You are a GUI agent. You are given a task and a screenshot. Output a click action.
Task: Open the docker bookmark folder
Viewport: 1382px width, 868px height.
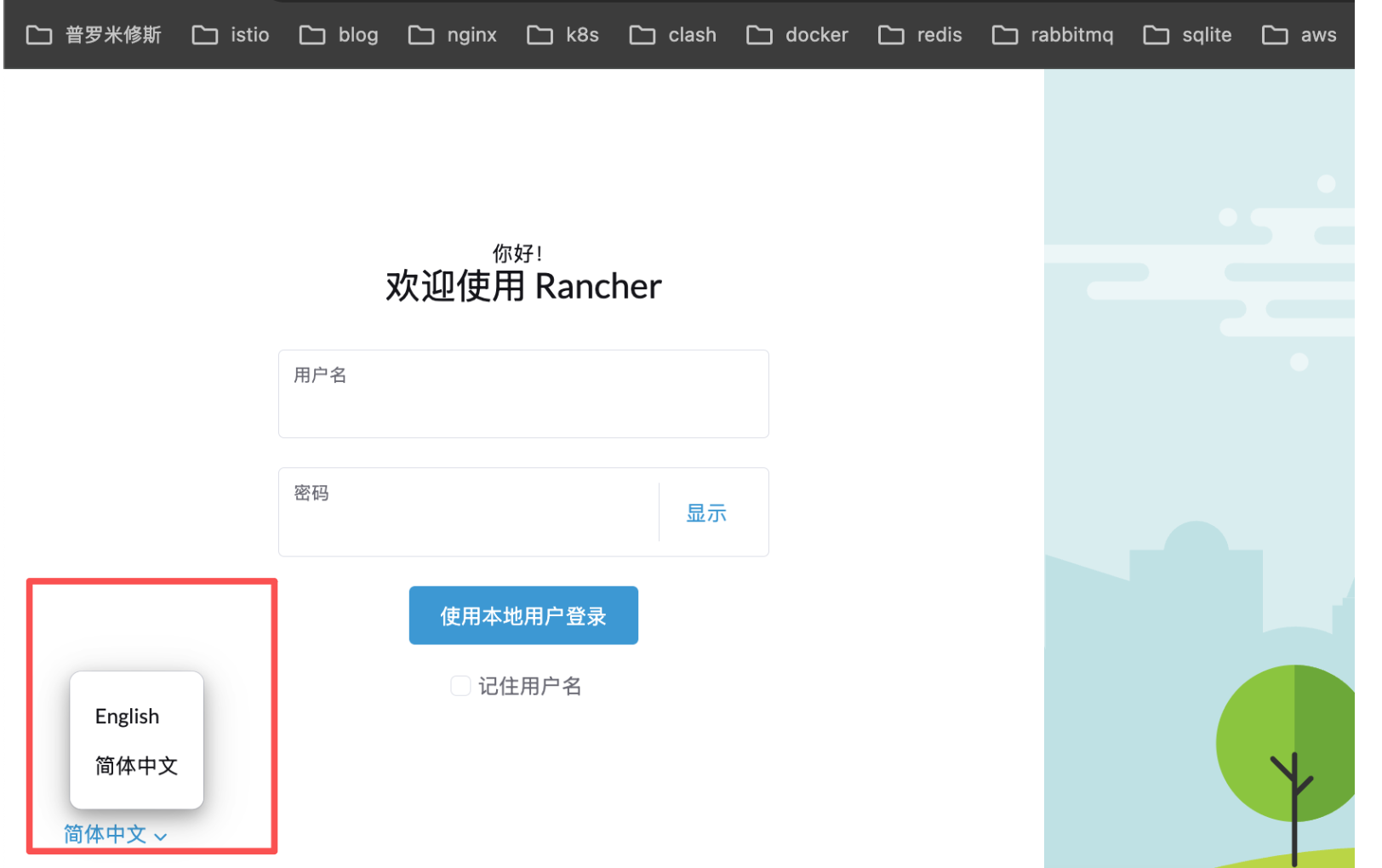(797, 35)
